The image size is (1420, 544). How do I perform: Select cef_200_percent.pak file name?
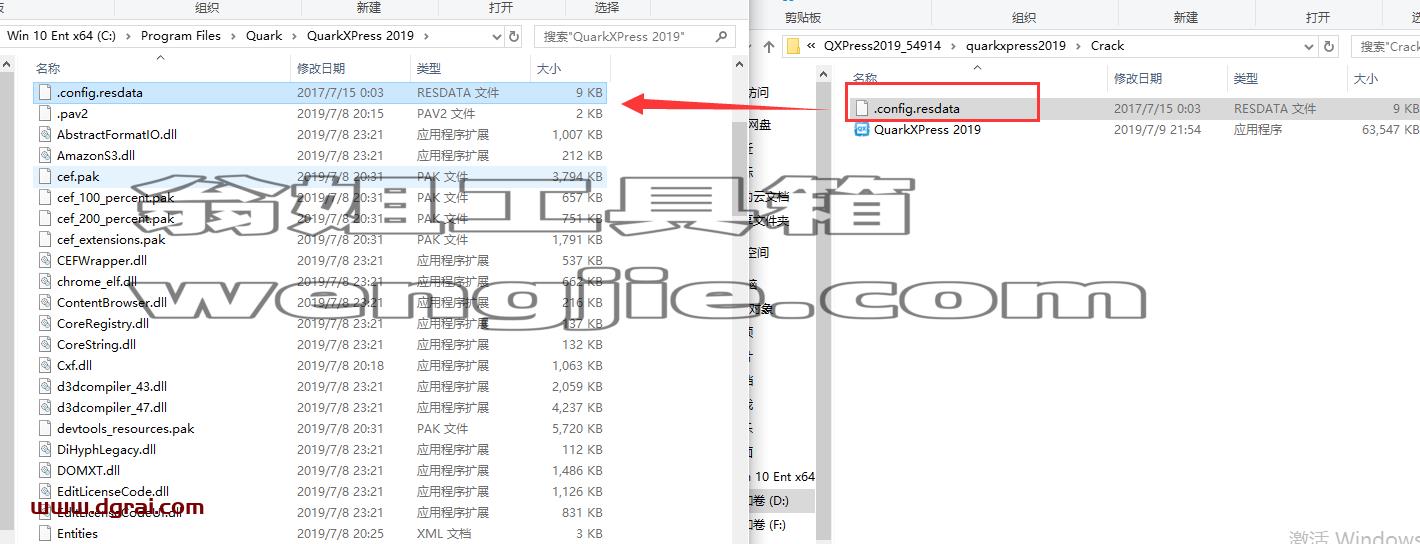[x=115, y=218]
